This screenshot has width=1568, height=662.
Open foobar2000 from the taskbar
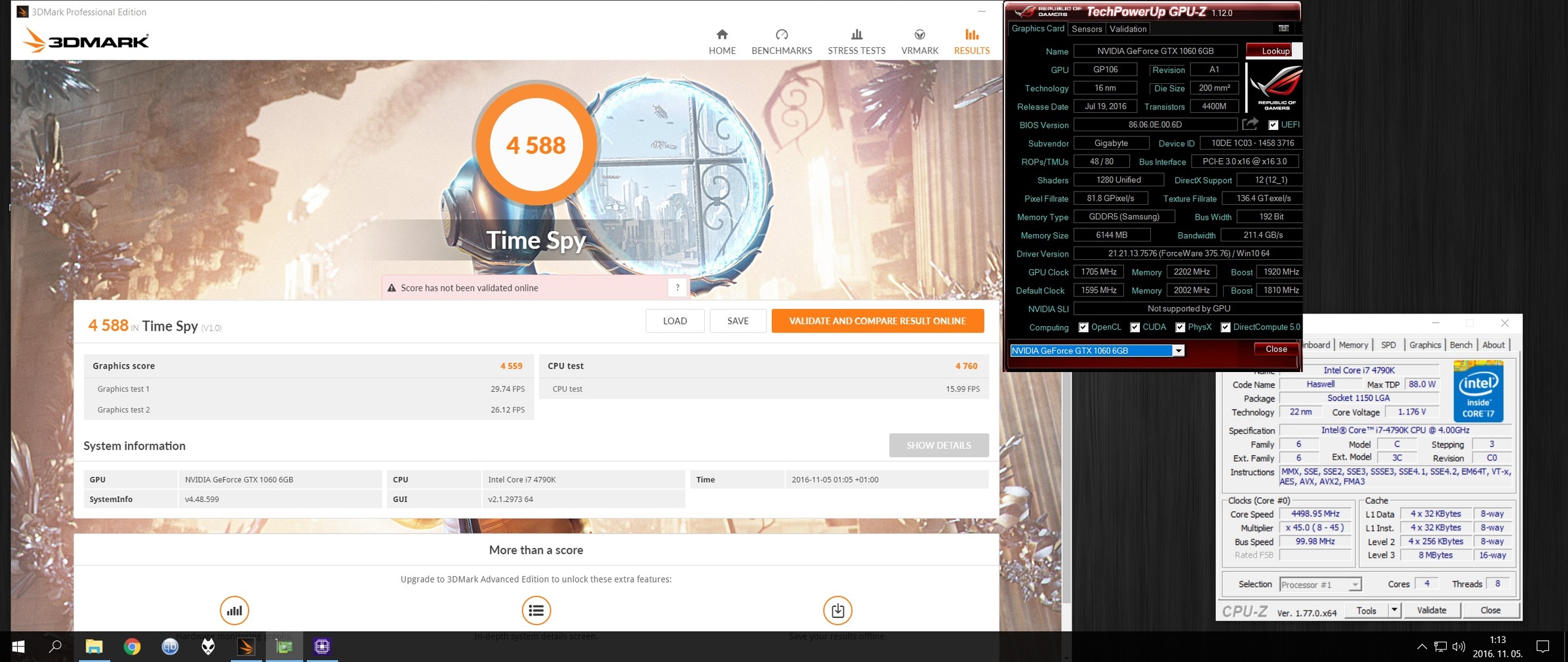208,647
